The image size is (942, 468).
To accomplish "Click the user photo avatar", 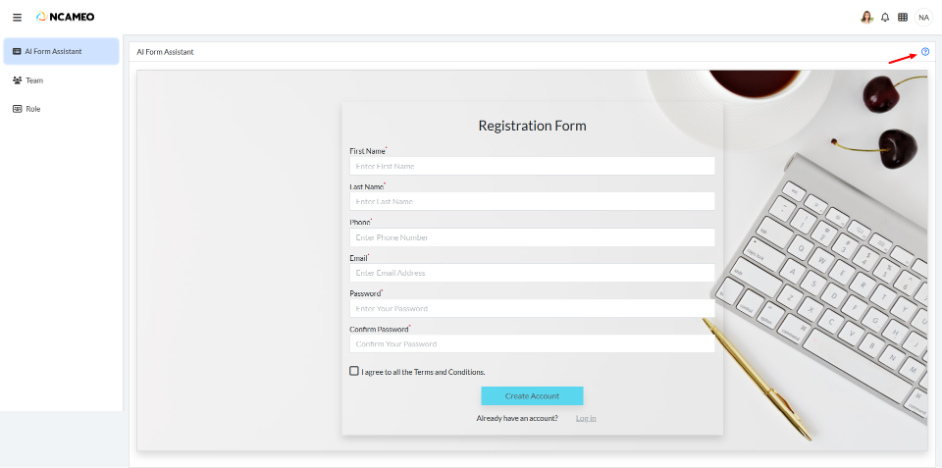I will click(867, 17).
